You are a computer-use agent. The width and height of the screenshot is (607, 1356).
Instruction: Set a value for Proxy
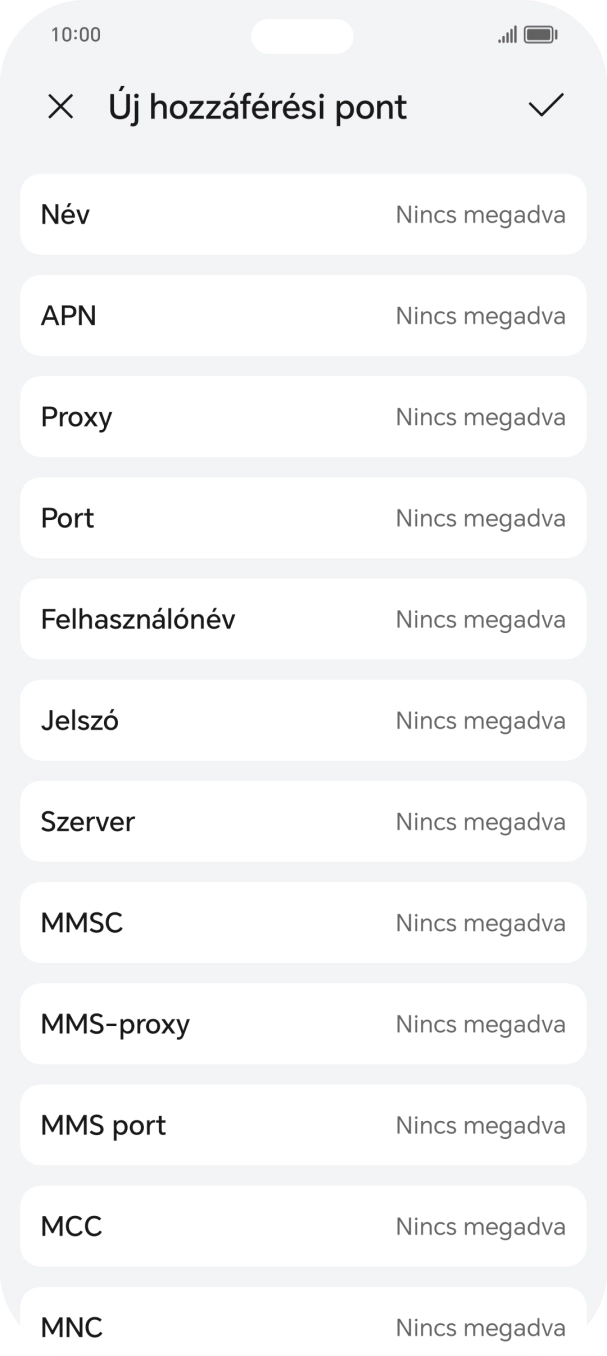tap(303, 416)
